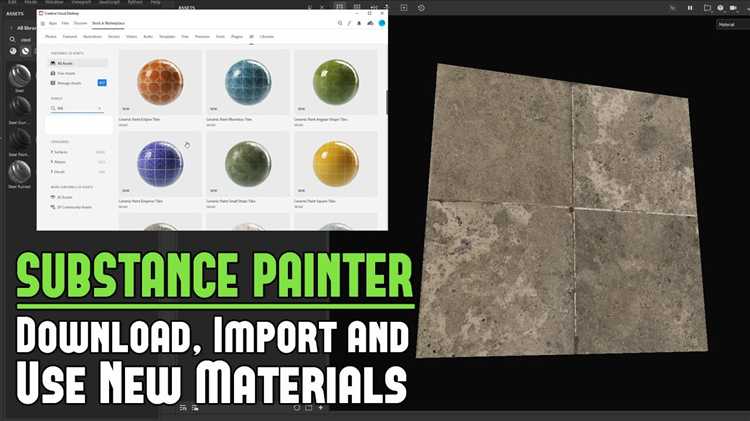Click the iray clock icon in Painter's top toolbar
The image size is (750, 421).
pyautogui.click(x=421, y=8)
